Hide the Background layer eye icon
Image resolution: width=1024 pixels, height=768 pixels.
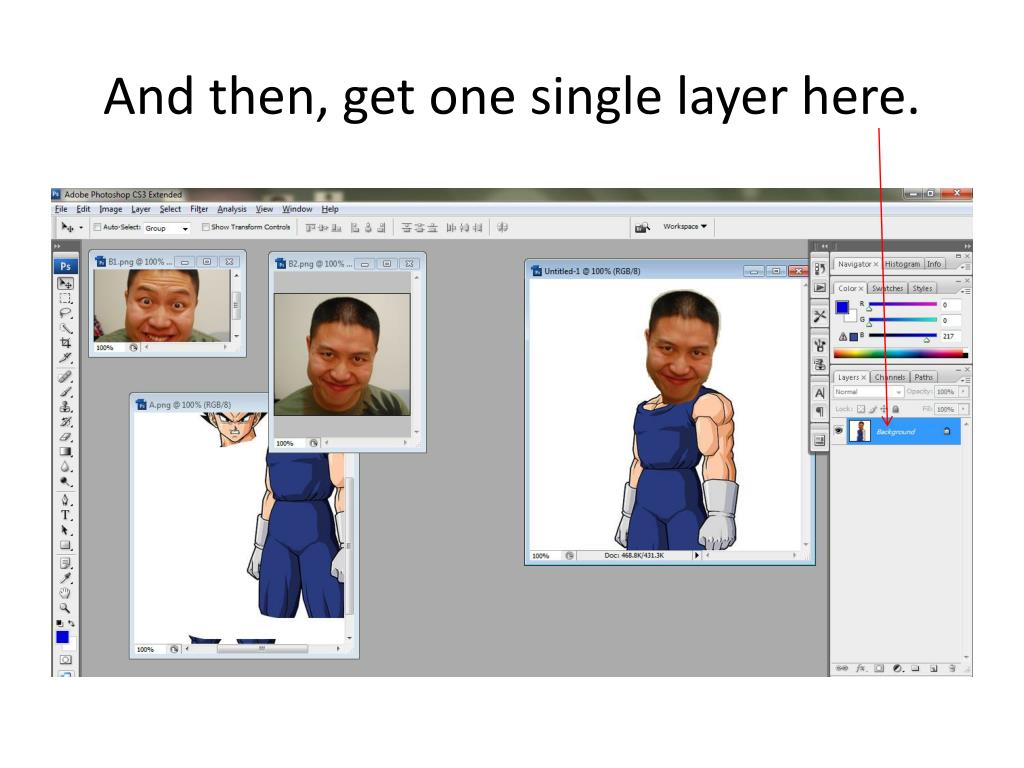tap(839, 430)
